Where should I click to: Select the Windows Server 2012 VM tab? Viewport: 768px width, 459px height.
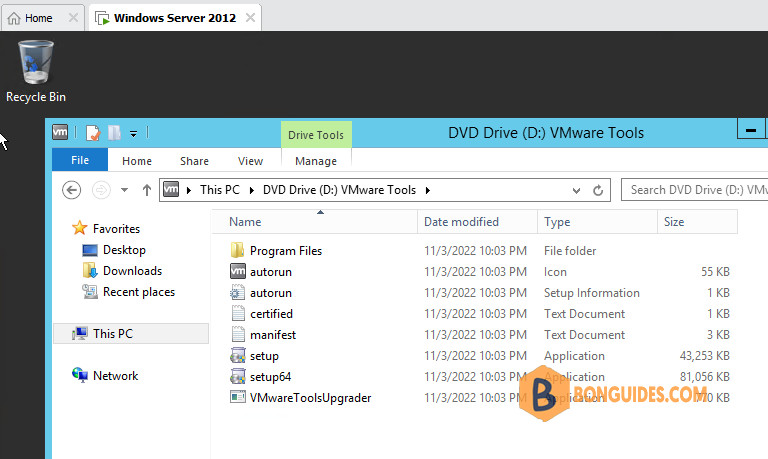click(175, 18)
